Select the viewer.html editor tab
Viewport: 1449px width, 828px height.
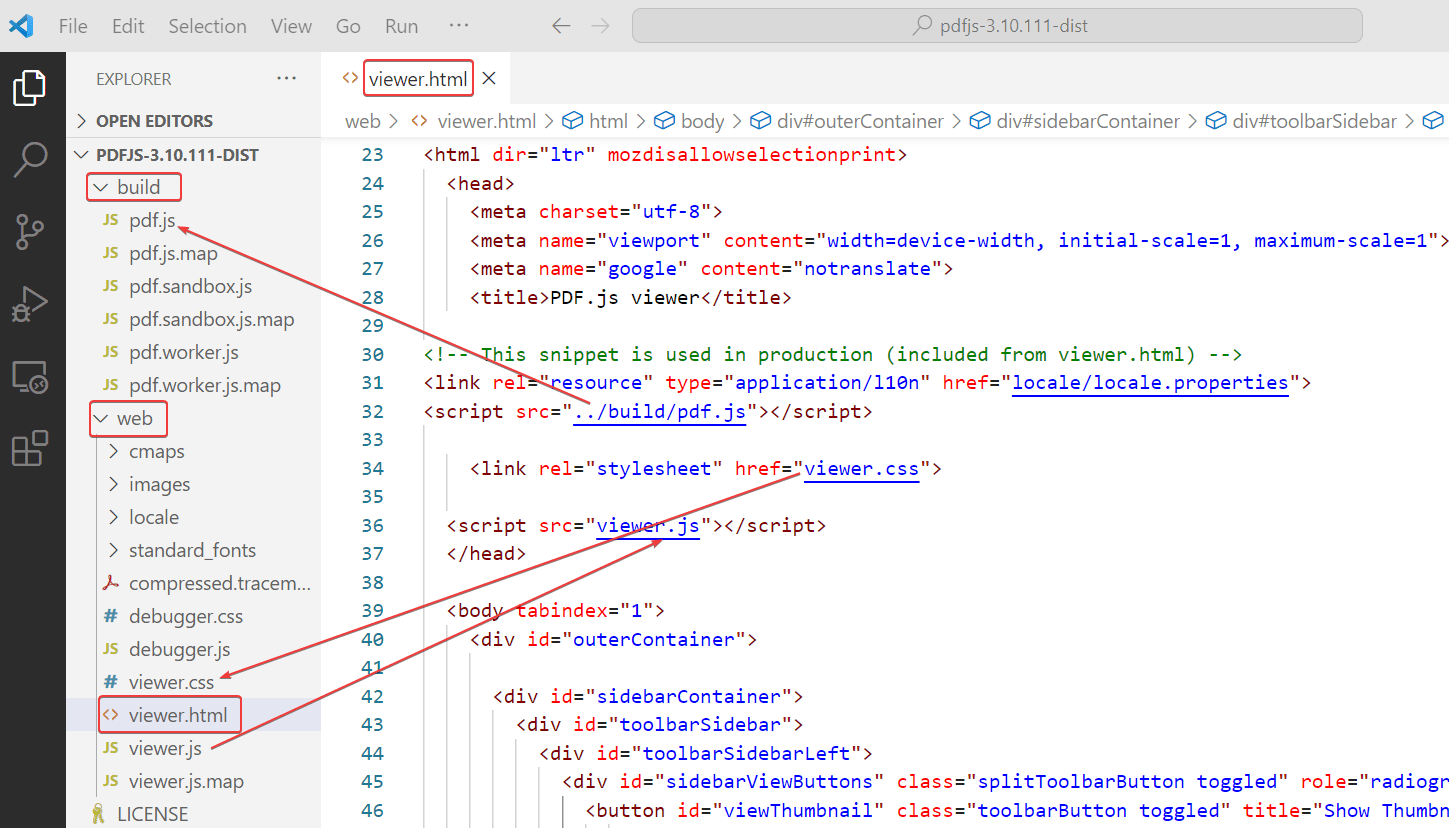point(417,78)
